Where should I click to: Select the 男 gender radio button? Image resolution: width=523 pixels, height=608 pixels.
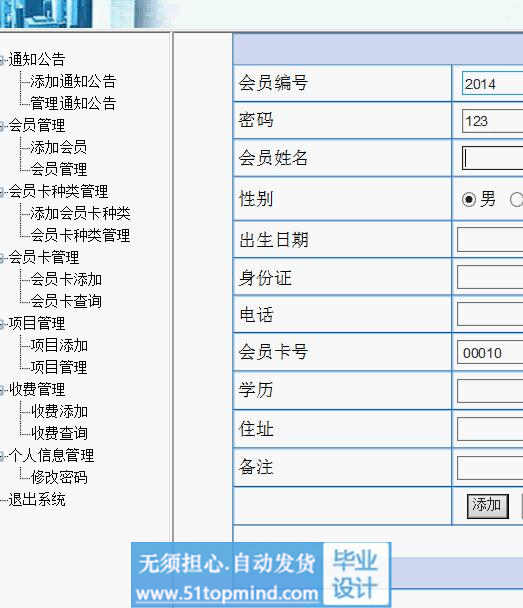pos(469,200)
